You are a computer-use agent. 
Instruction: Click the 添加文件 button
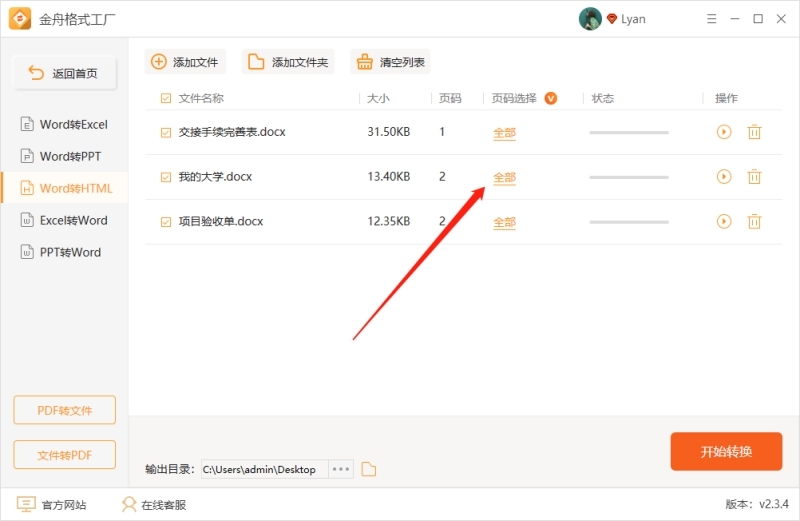click(x=185, y=62)
